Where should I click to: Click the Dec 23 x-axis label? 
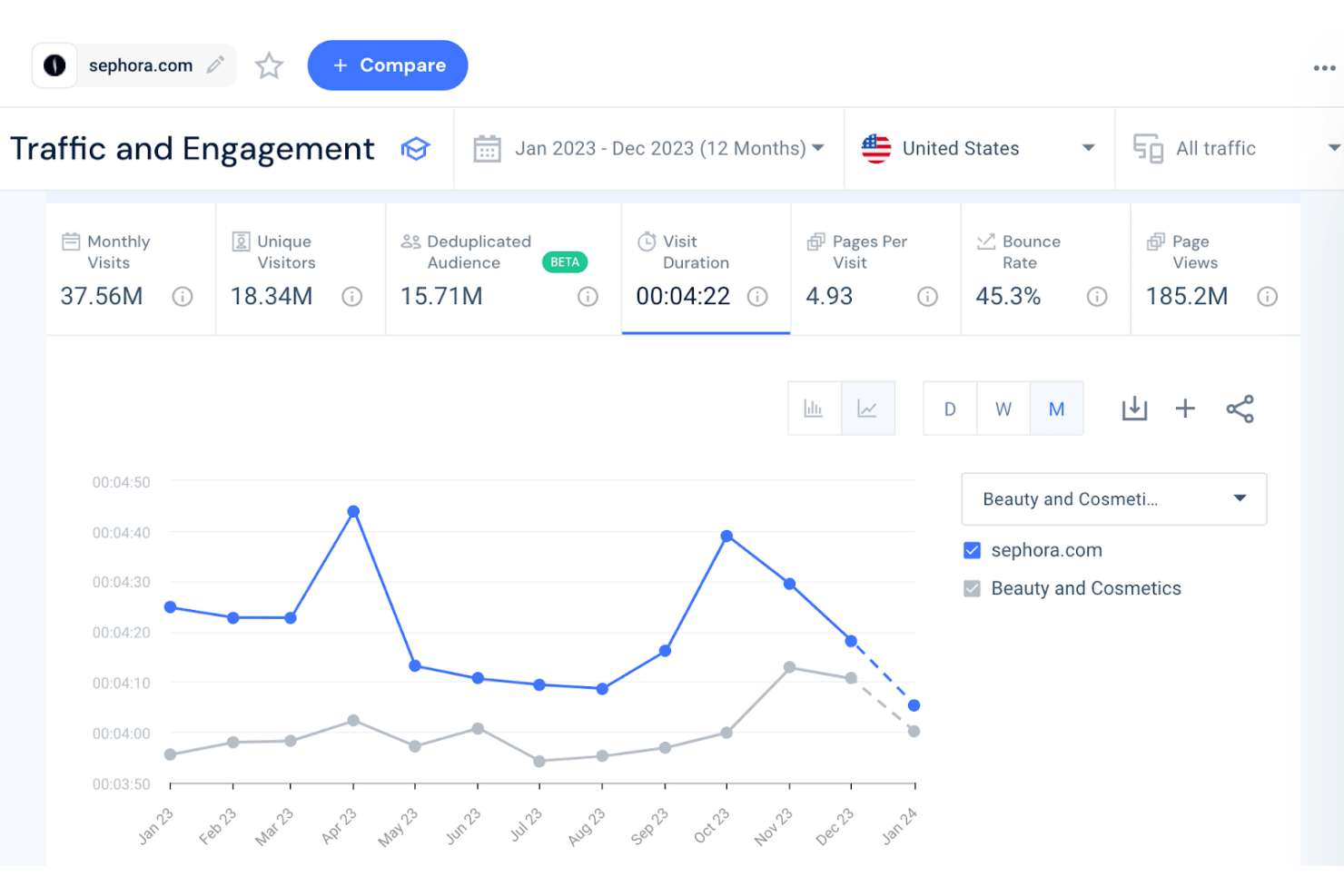click(835, 826)
